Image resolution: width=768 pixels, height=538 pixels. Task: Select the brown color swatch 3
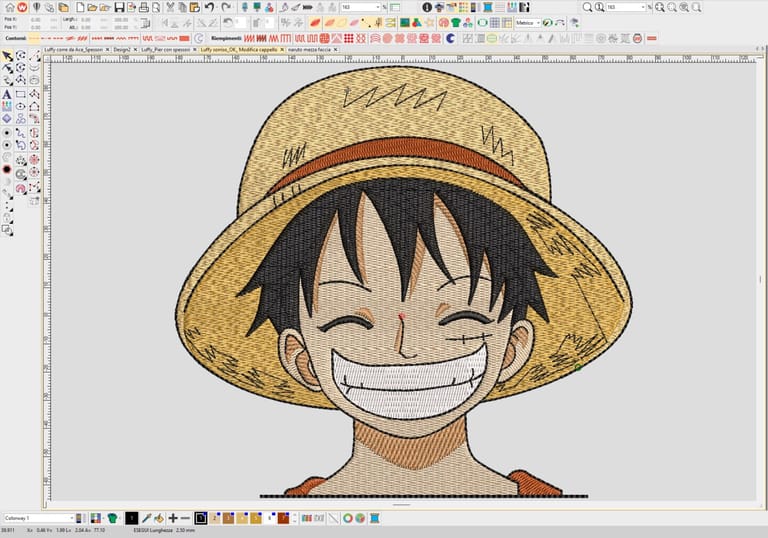[228, 518]
